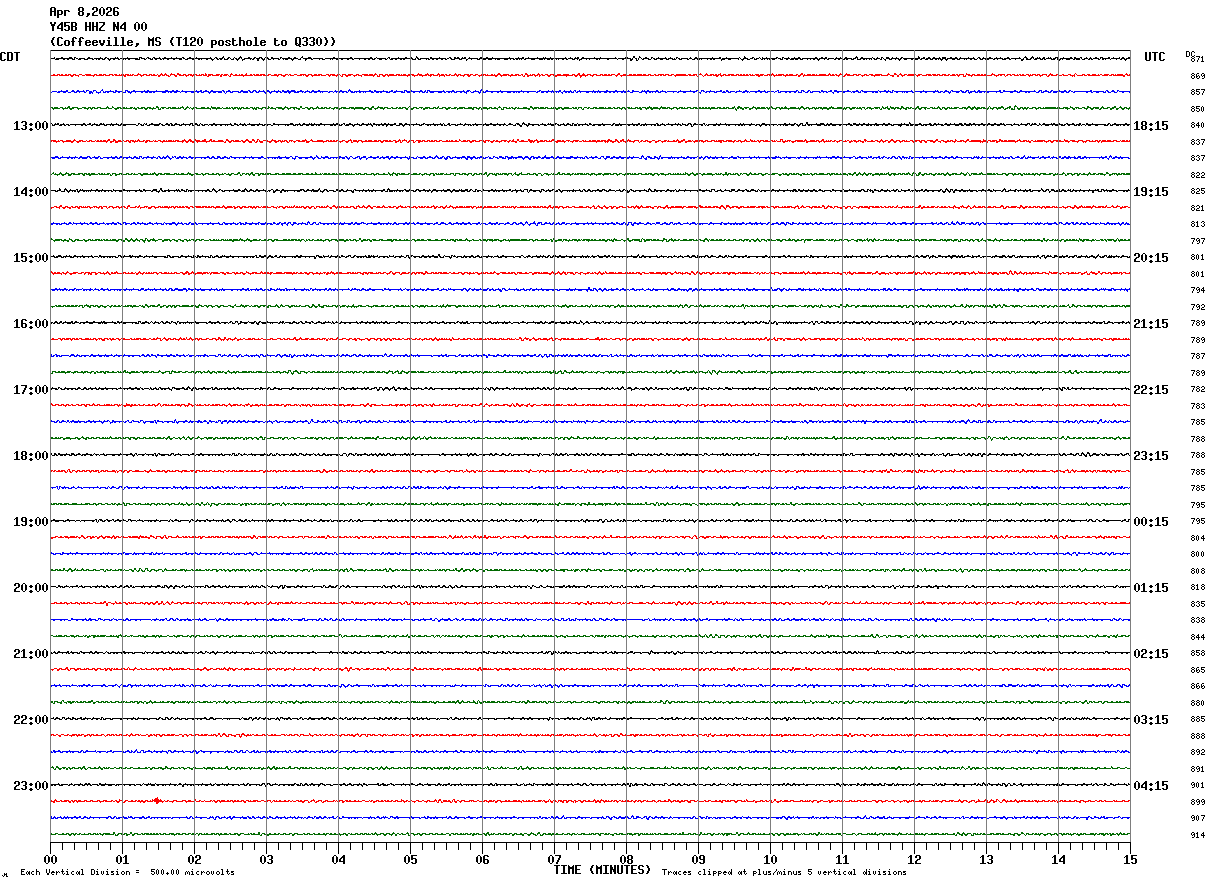This screenshot has width=1210, height=886.
Task: Click the DC offset value 880
Action: click(1198, 703)
